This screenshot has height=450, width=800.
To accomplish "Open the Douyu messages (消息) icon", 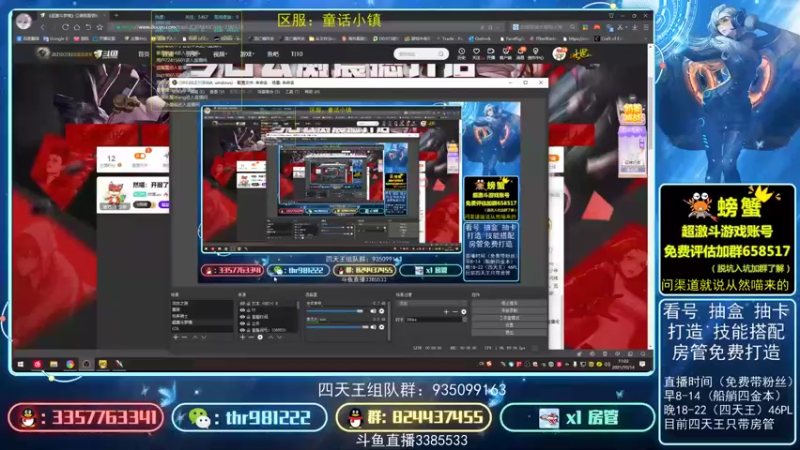I will 520,53.
